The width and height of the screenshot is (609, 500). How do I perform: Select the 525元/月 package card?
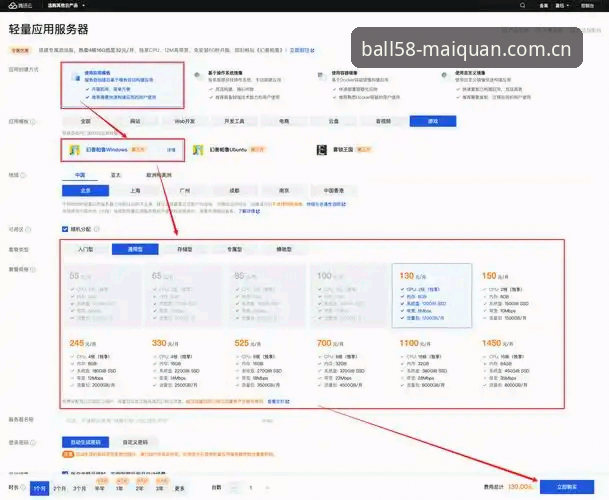267,363
